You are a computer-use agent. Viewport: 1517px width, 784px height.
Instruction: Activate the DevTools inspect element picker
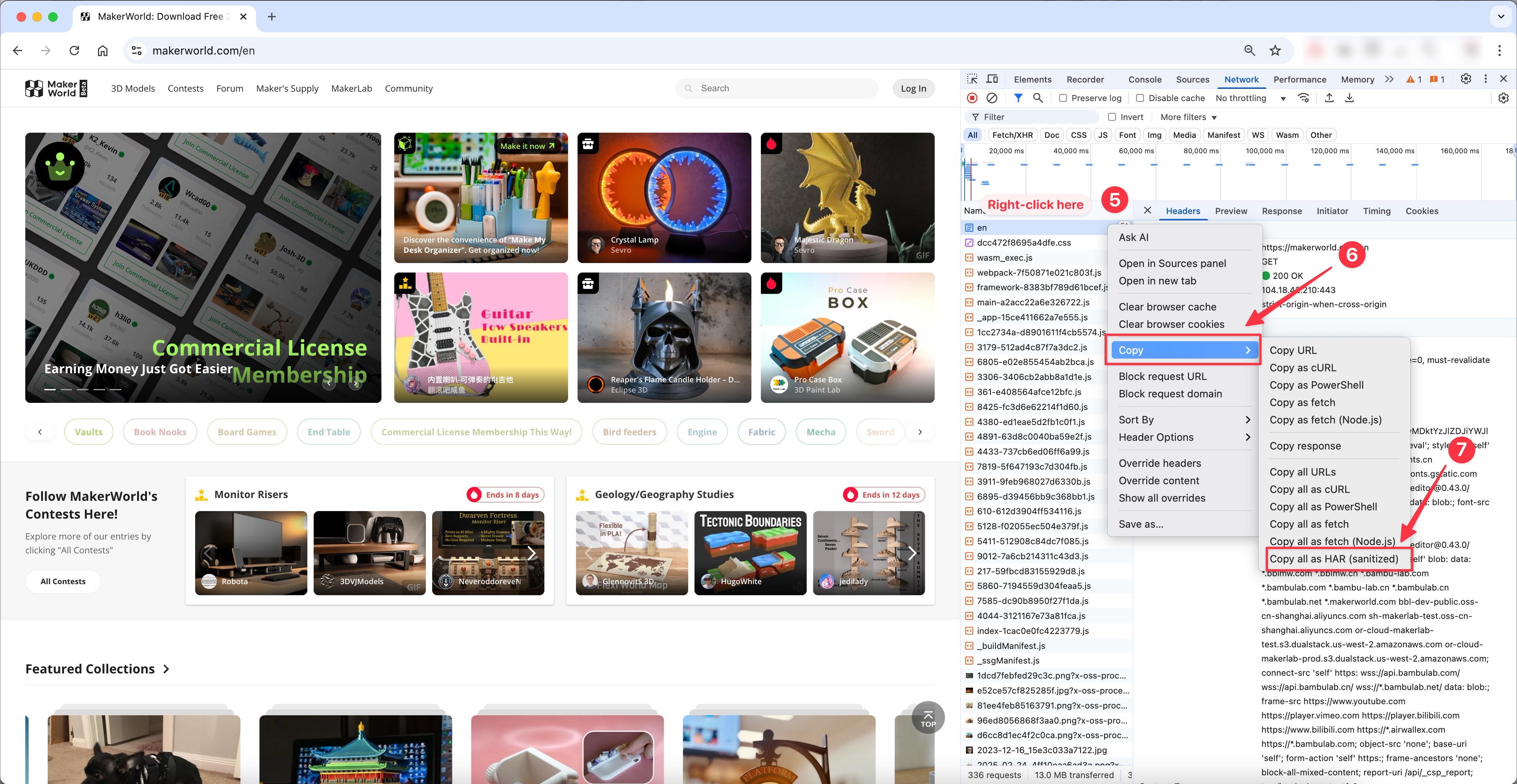click(x=972, y=79)
